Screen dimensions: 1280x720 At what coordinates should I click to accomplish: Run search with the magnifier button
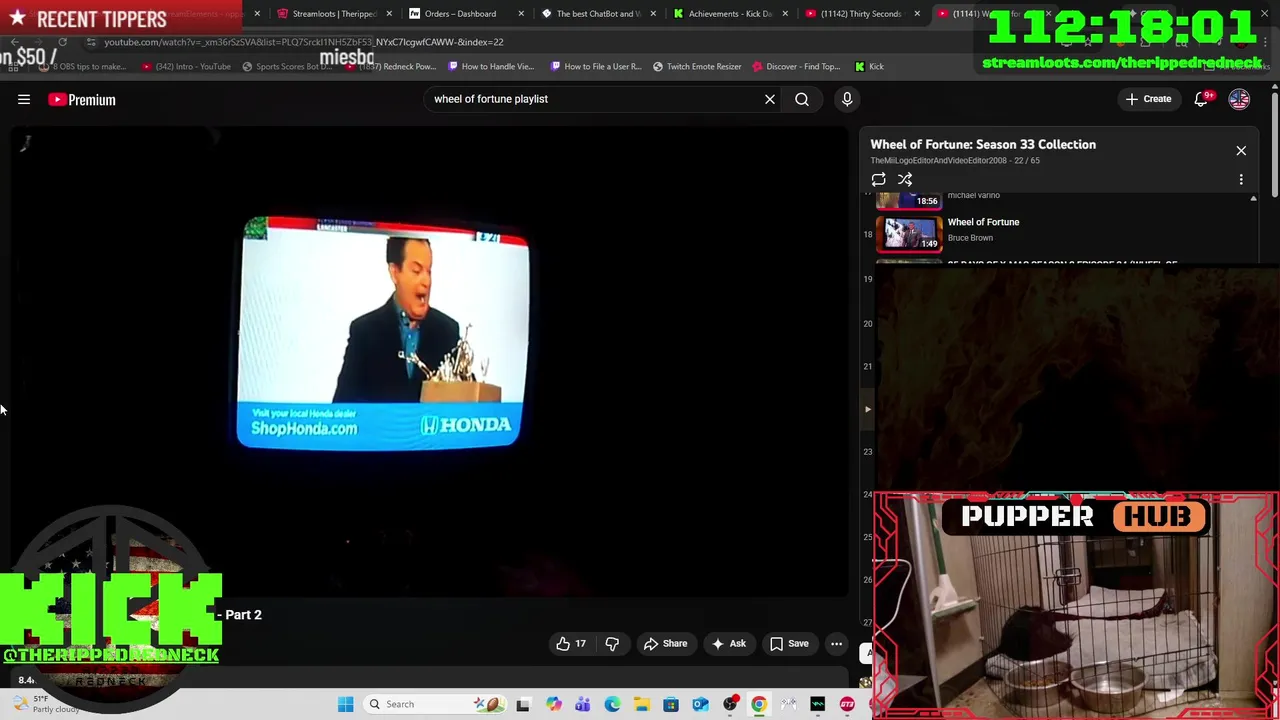point(802,99)
